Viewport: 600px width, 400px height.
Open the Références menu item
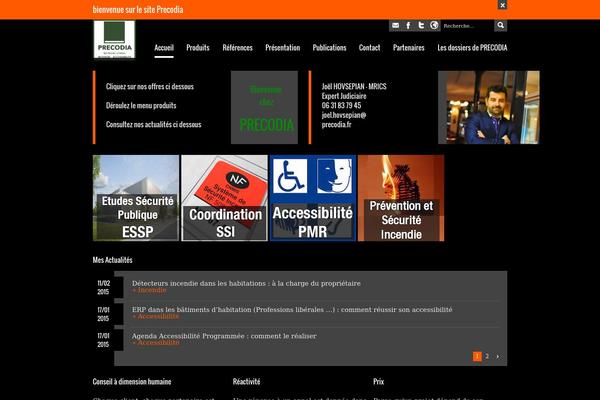[237, 48]
